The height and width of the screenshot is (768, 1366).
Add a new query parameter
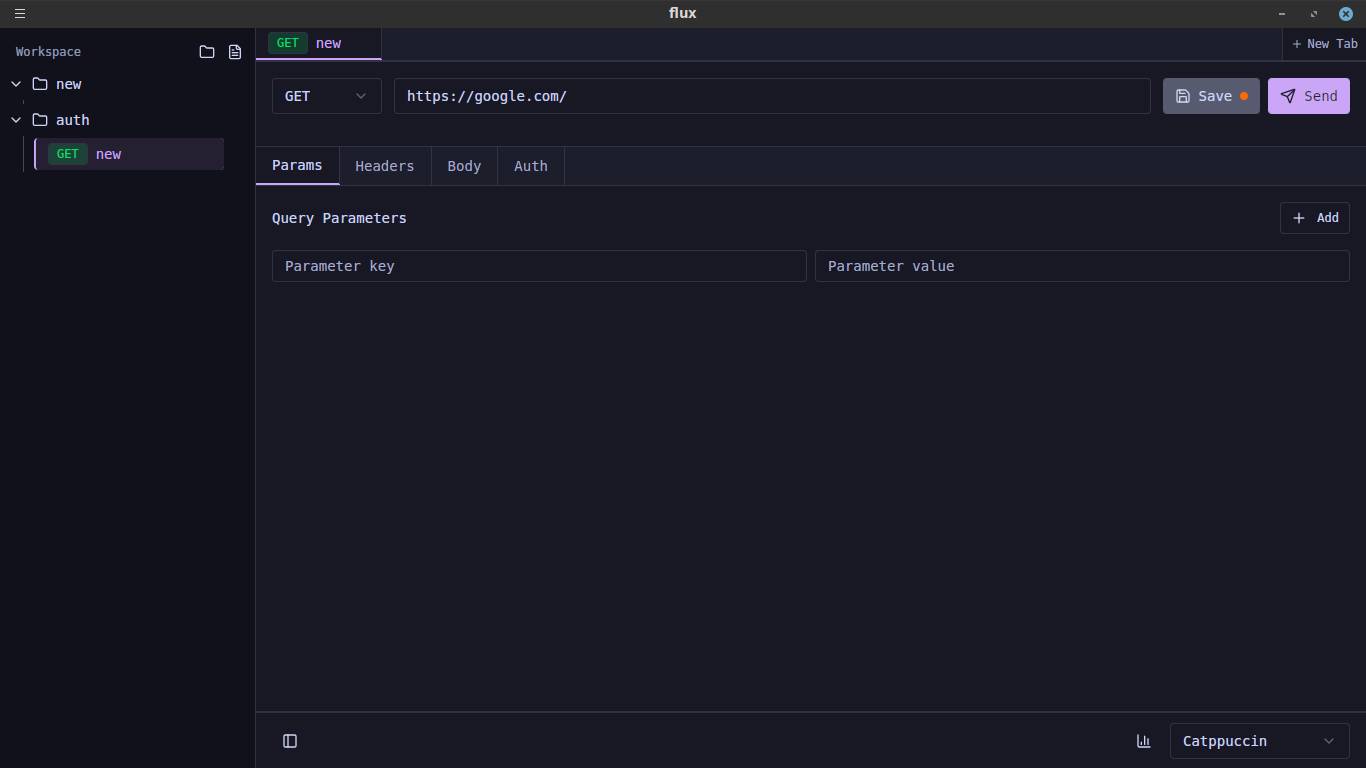tap(1314, 218)
